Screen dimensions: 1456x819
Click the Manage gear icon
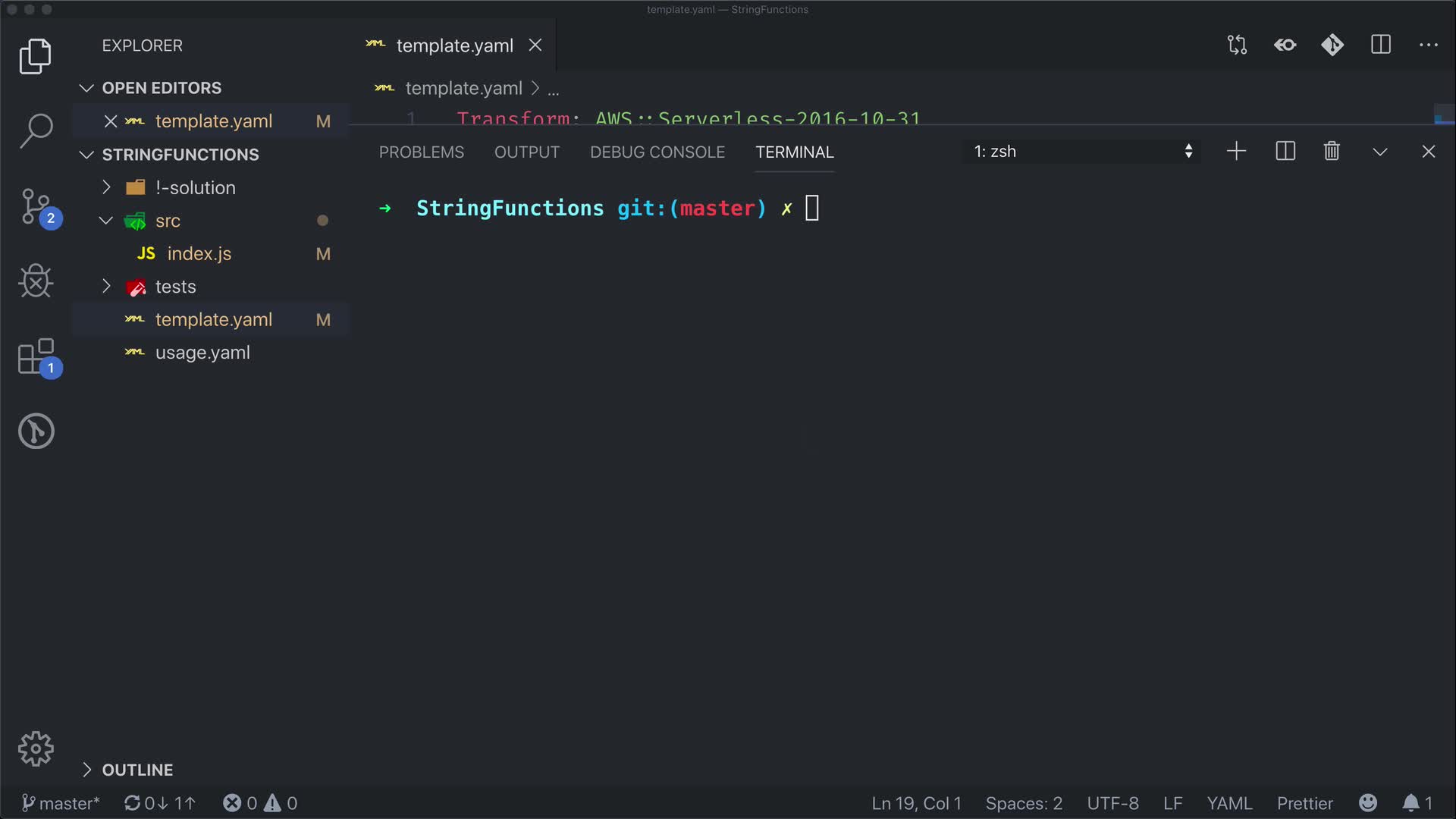pos(36,749)
